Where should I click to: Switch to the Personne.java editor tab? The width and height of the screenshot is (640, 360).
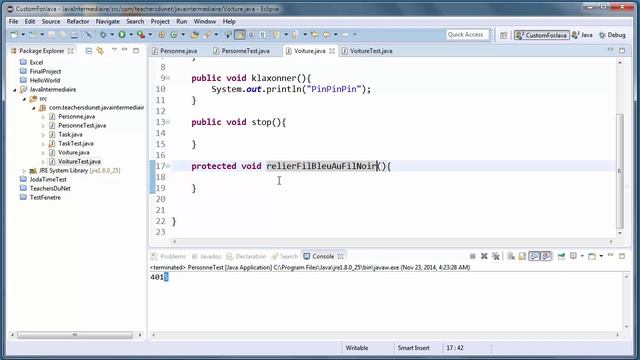coord(178,51)
